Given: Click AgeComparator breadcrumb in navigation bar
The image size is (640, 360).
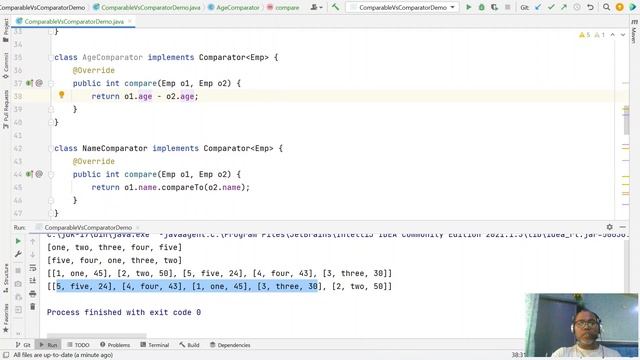Looking at the screenshot, I should 233,7.
